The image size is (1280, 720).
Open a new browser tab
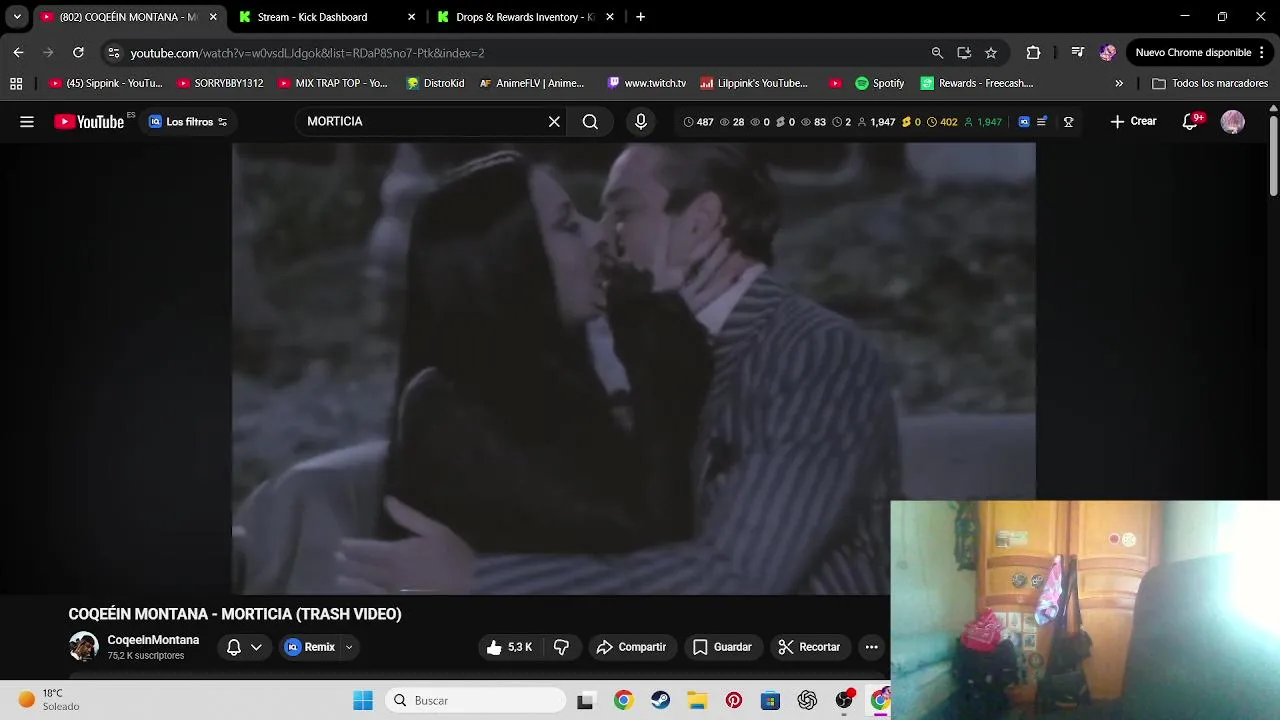point(640,17)
